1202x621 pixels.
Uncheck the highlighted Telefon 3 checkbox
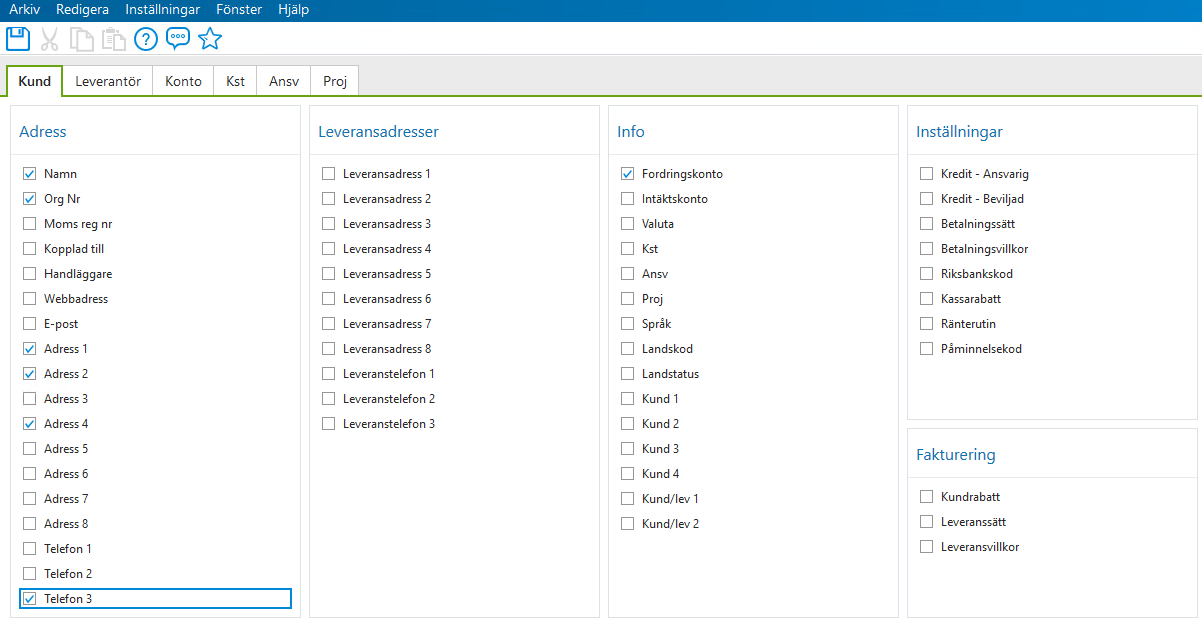29,598
